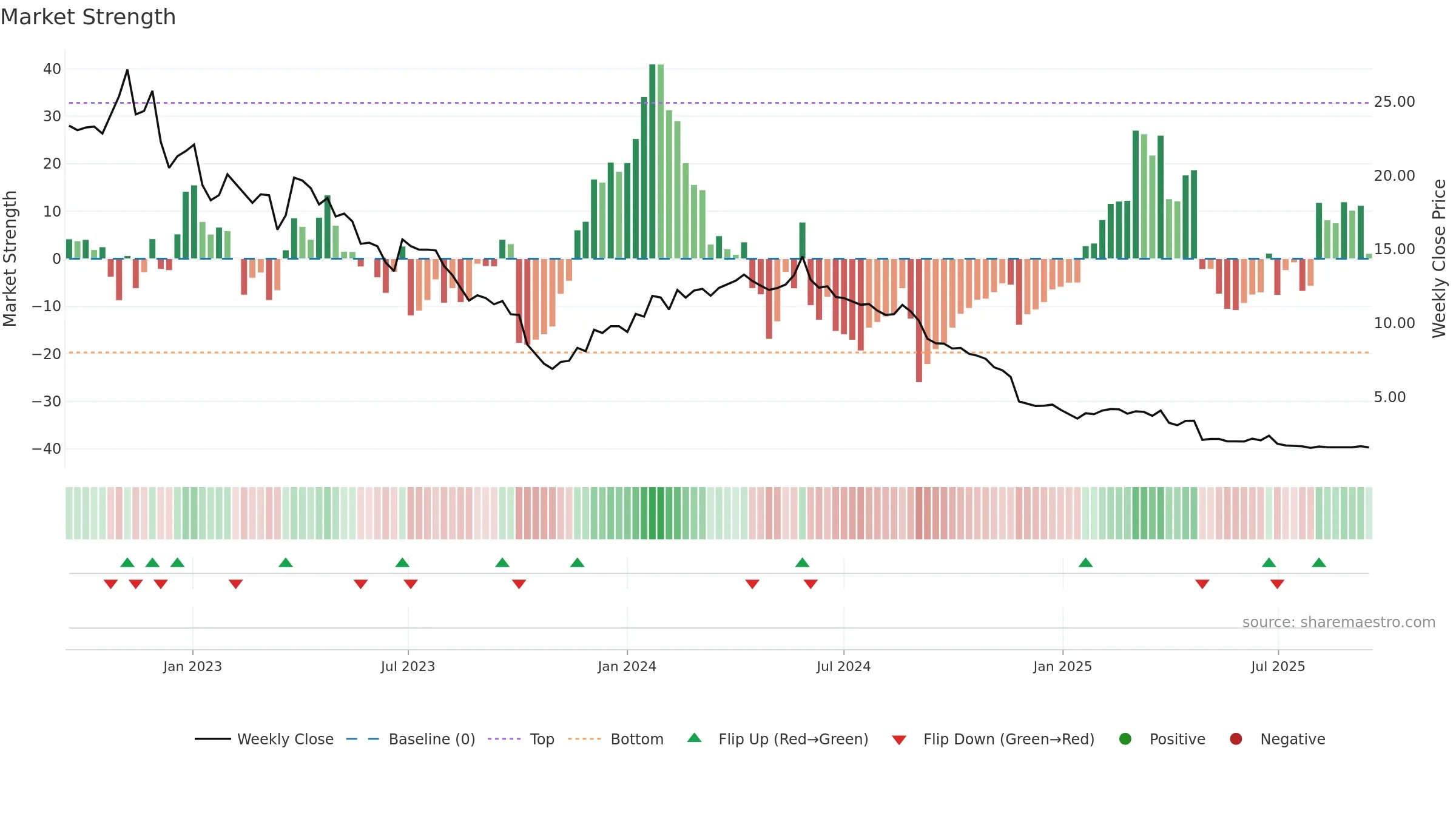This screenshot has height=819, width=1456.
Task: Toggle the Top legend entry
Action: [521, 739]
